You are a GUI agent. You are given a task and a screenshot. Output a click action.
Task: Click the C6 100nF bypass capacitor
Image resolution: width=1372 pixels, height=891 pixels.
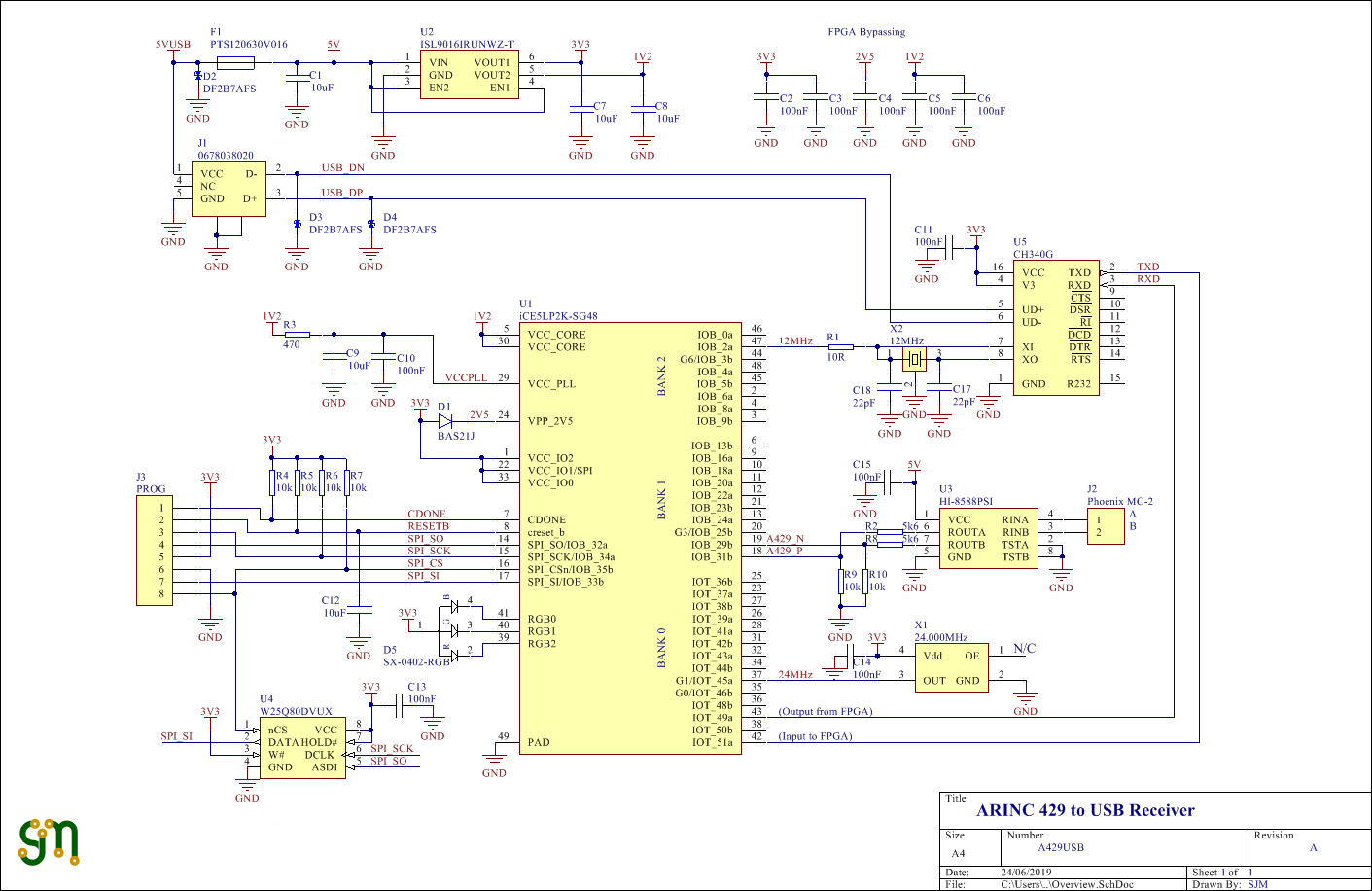964,97
